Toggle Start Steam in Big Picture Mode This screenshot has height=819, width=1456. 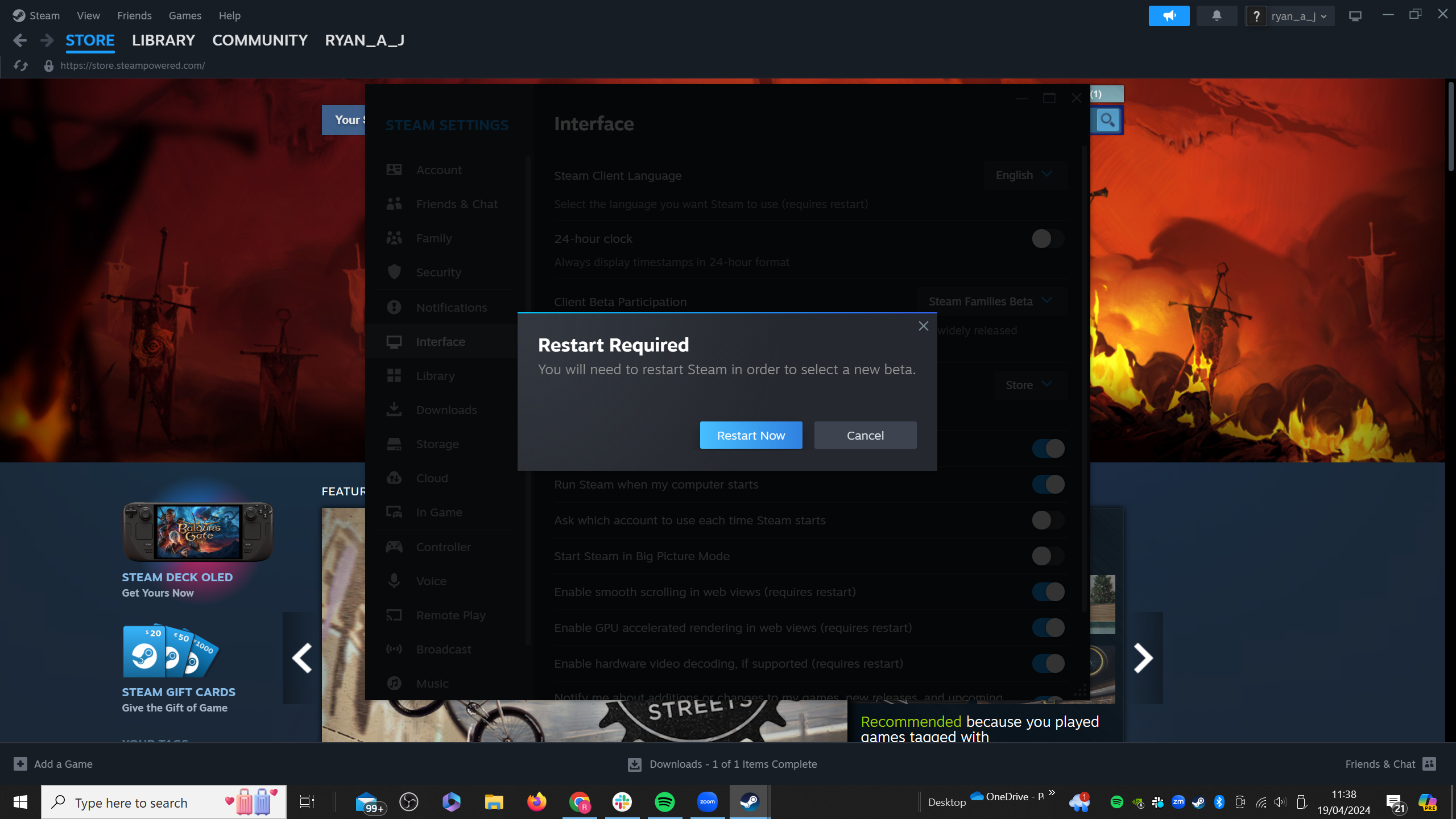pos(1048,556)
